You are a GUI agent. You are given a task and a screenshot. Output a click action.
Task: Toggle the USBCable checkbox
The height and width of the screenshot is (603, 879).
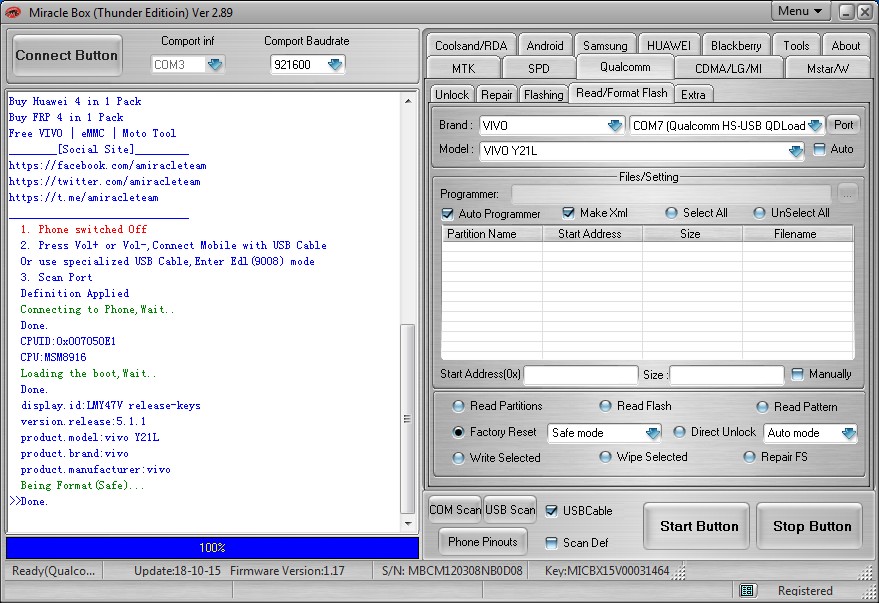click(552, 511)
